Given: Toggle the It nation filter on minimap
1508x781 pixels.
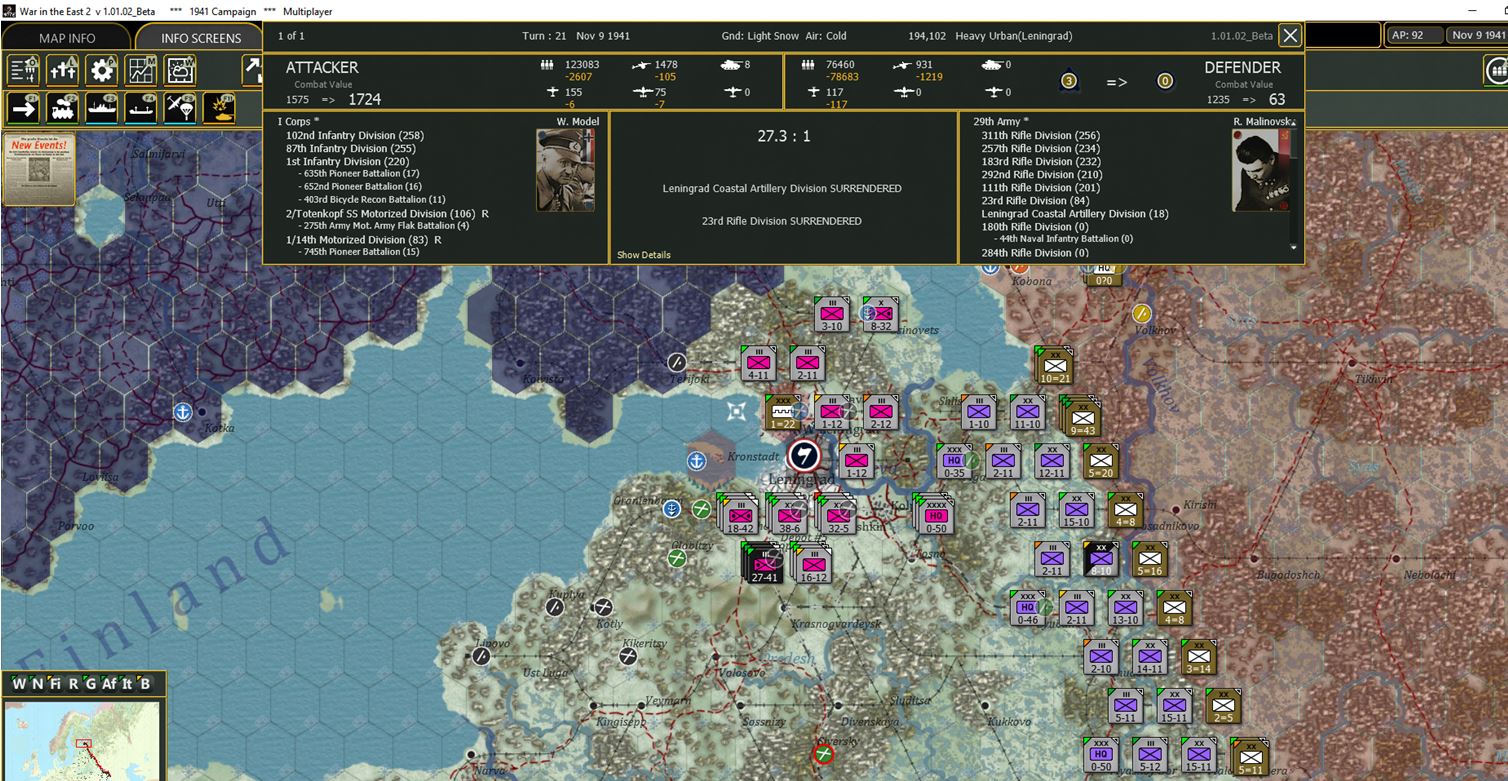Looking at the screenshot, I should coord(127,684).
